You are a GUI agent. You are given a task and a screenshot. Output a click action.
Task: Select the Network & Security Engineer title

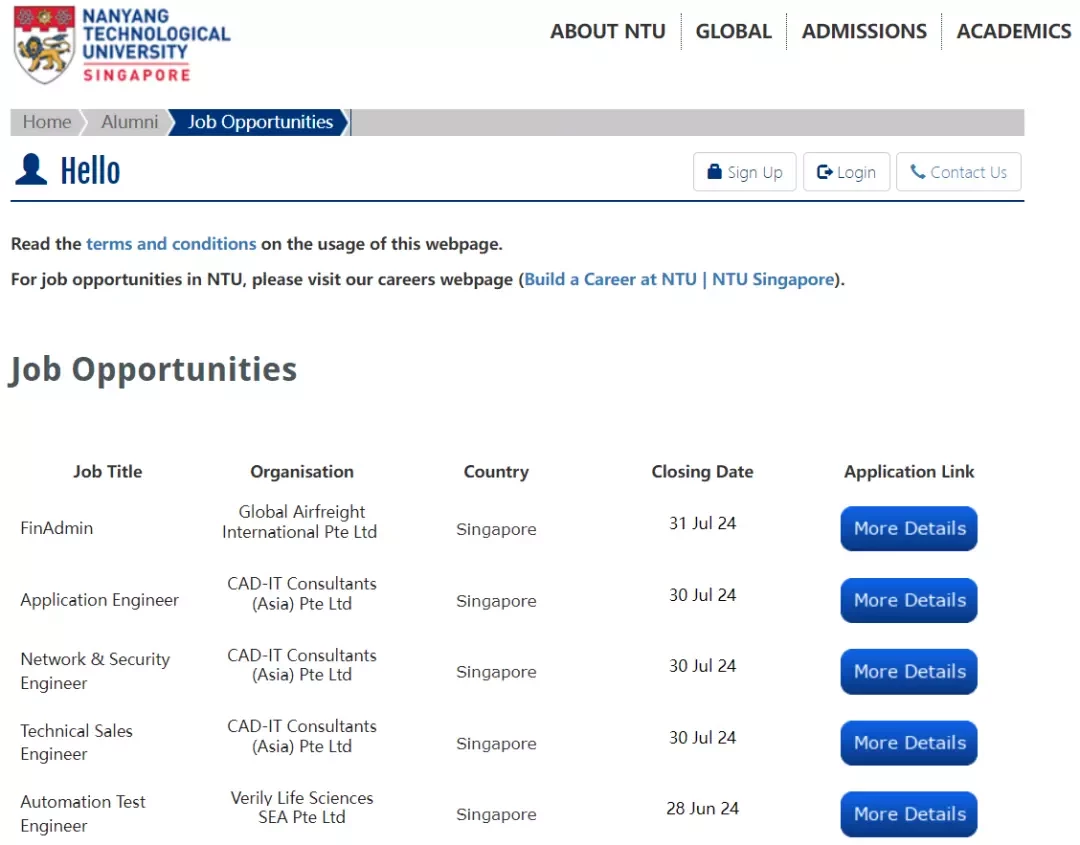pyautogui.click(x=95, y=671)
